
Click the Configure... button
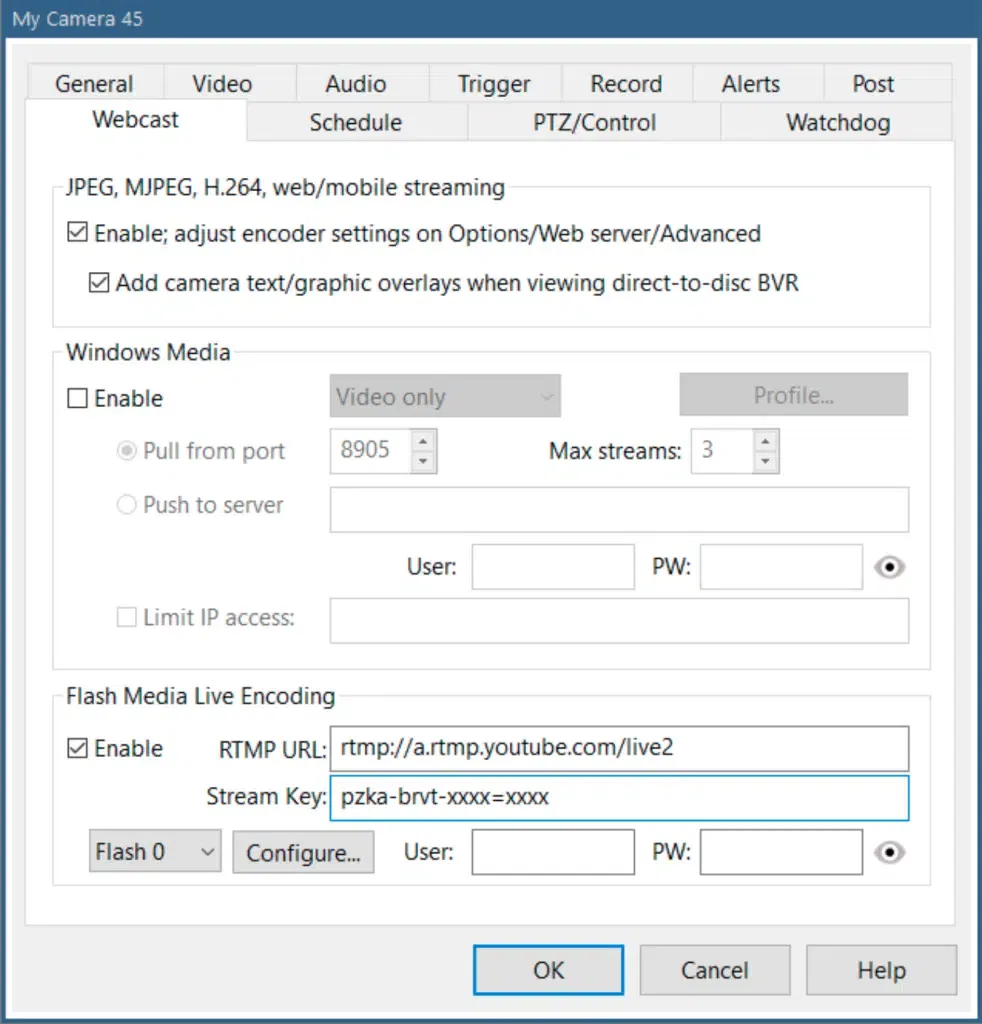pos(303,853)
